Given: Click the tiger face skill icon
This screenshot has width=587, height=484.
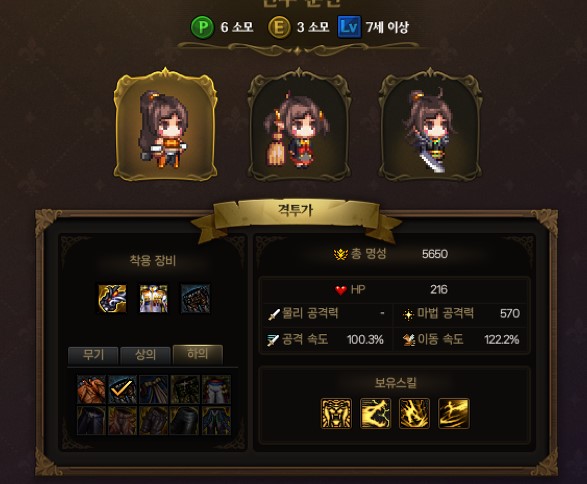Looking at the screenshot, I should tap(336, 413).
